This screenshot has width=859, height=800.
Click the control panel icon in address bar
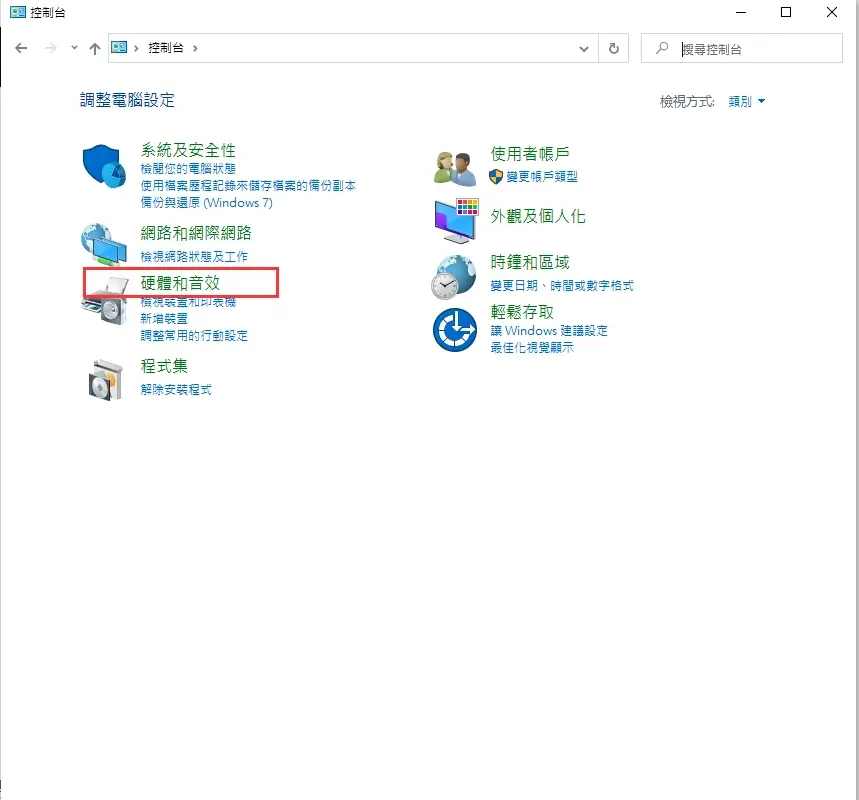[119, 48]
